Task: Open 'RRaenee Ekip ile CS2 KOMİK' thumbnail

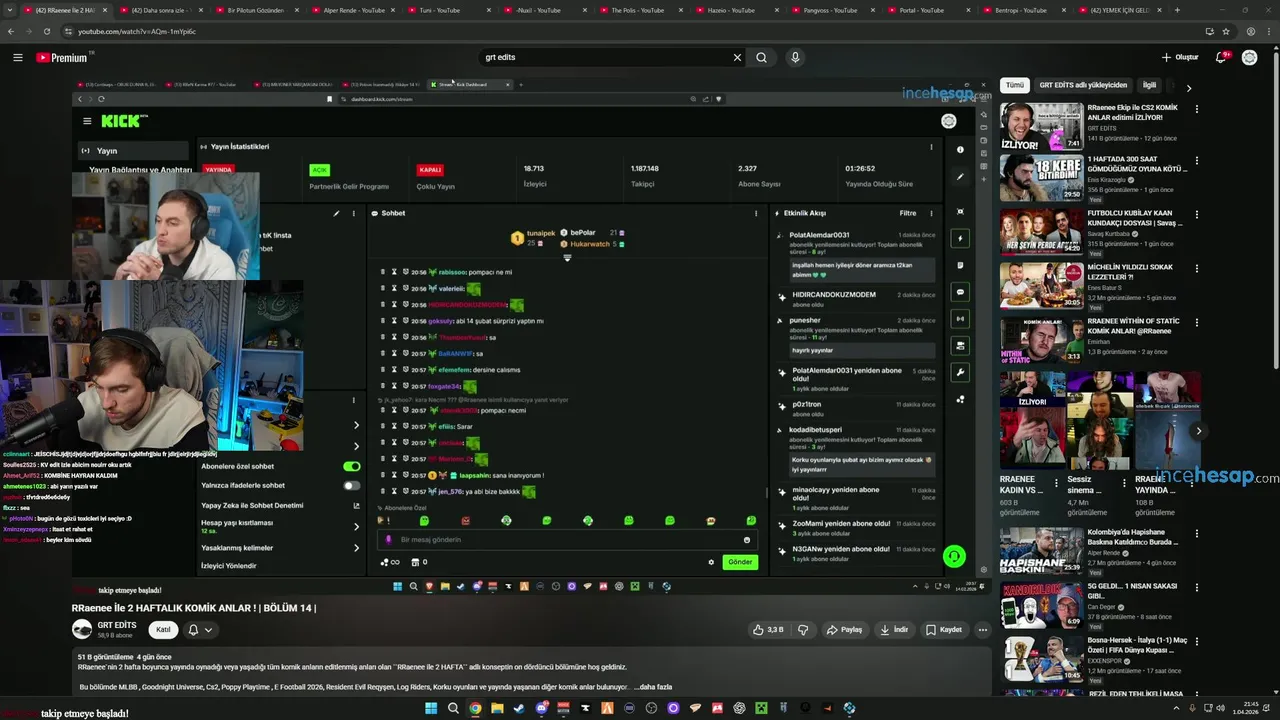Action: pyautogui.click(x=1041, y=125)
